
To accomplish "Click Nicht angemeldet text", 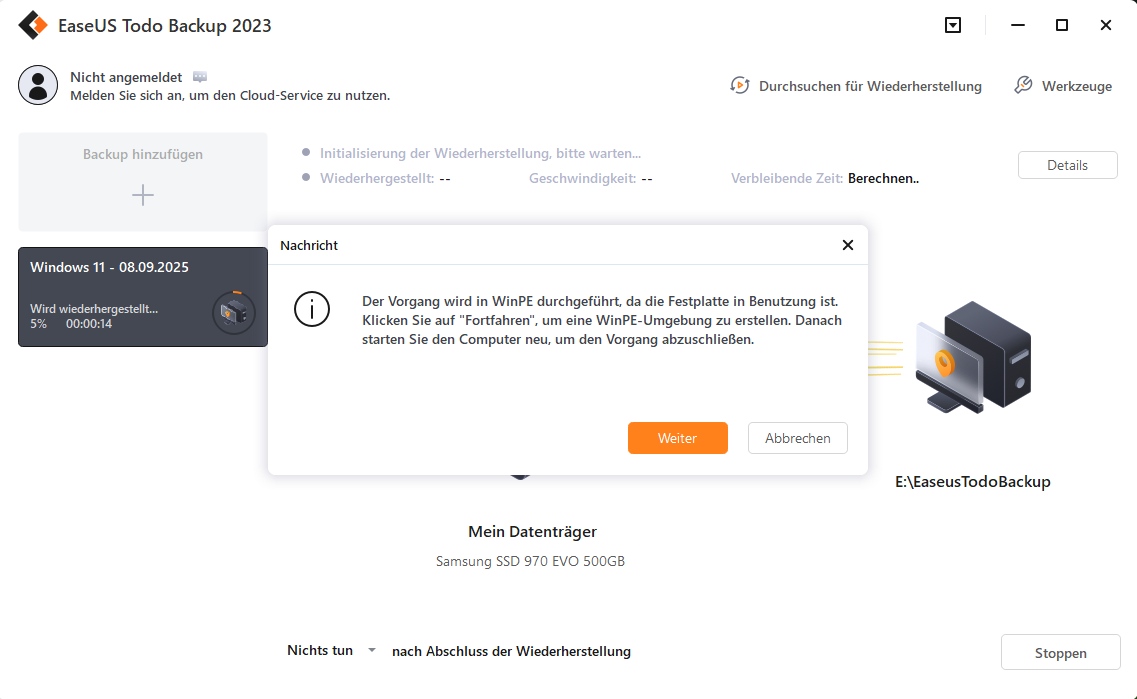I will (126, 77).
